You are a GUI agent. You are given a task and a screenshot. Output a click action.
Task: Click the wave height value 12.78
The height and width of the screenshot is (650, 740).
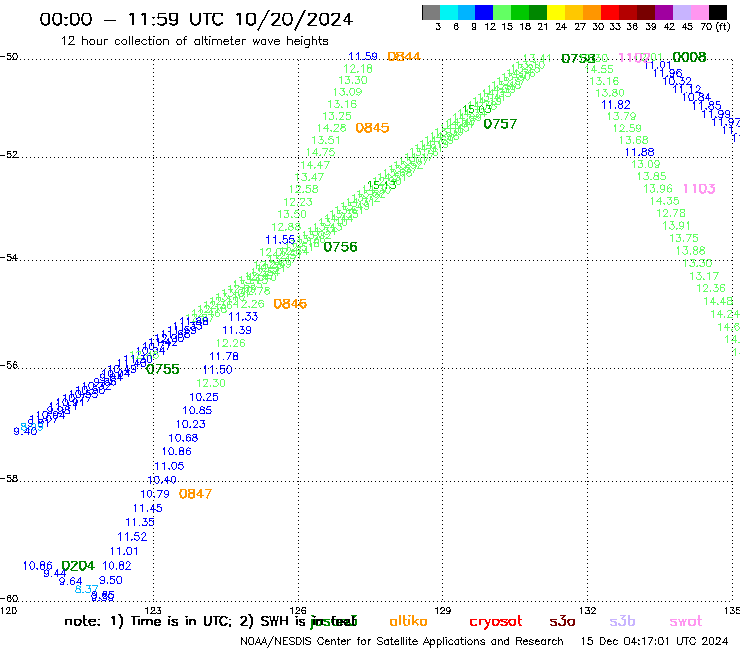671,213
